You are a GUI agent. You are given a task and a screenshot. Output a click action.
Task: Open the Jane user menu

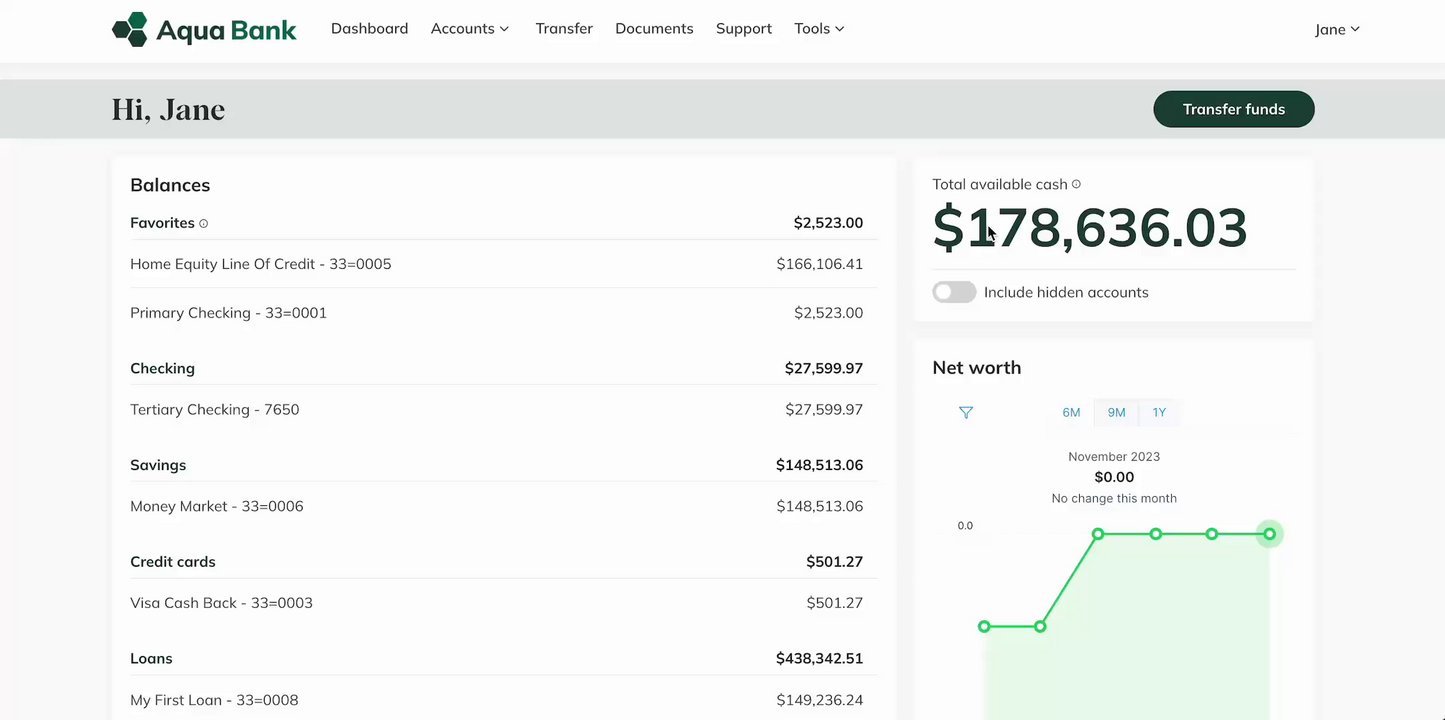coord(1337,29)
